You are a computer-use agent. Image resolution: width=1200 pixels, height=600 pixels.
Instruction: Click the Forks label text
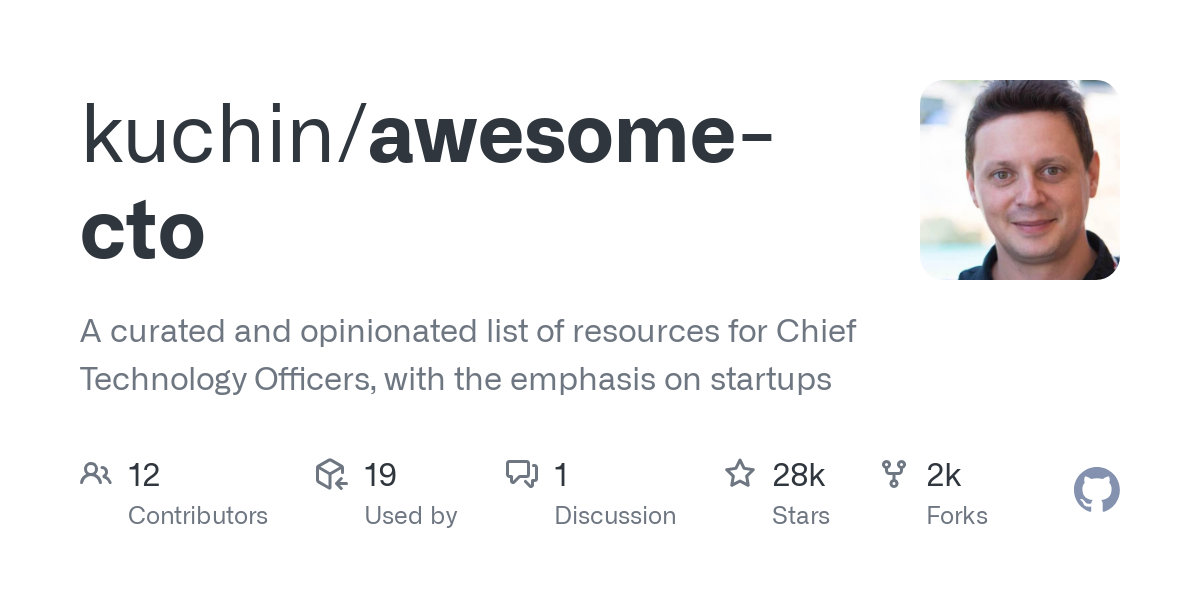957,516
